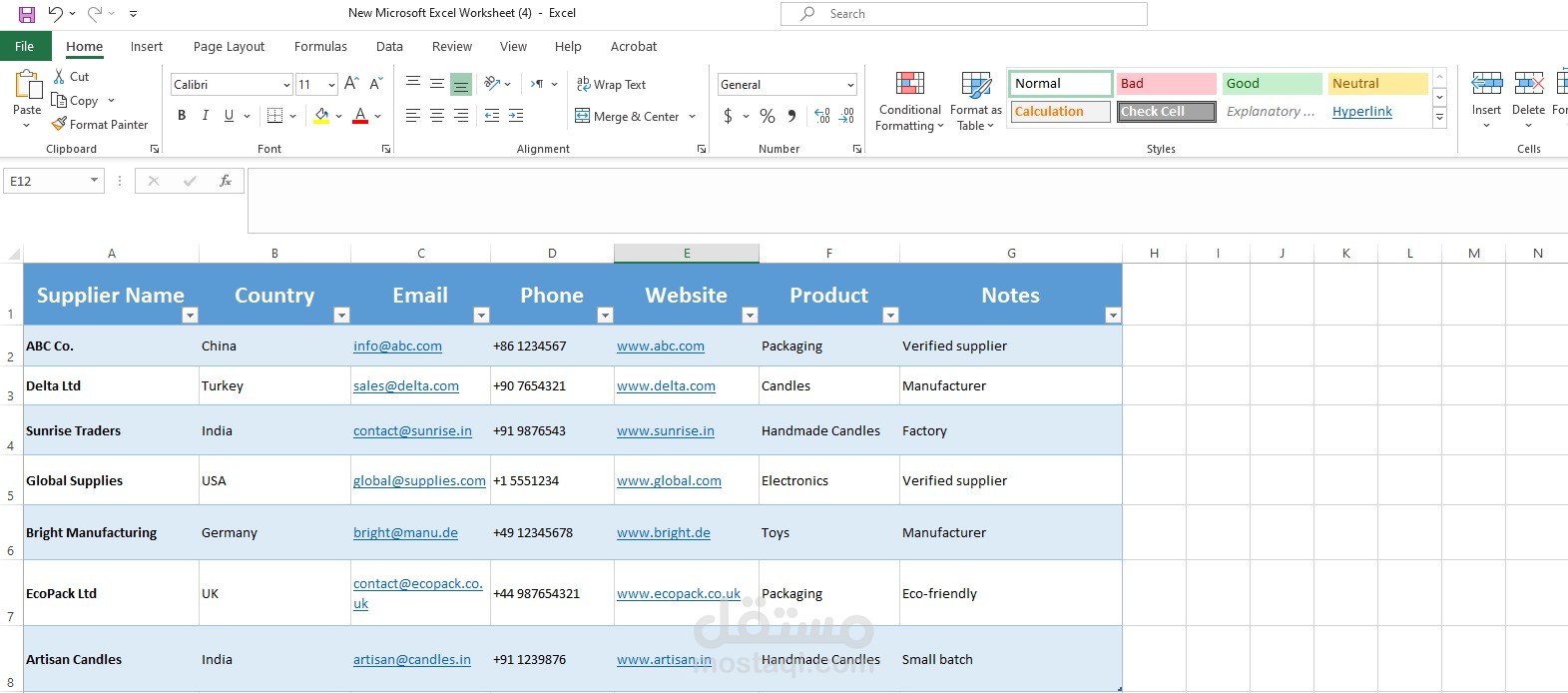Click the Increase Indent icon
Screen dimensions: 1568x693
(516, 116)
